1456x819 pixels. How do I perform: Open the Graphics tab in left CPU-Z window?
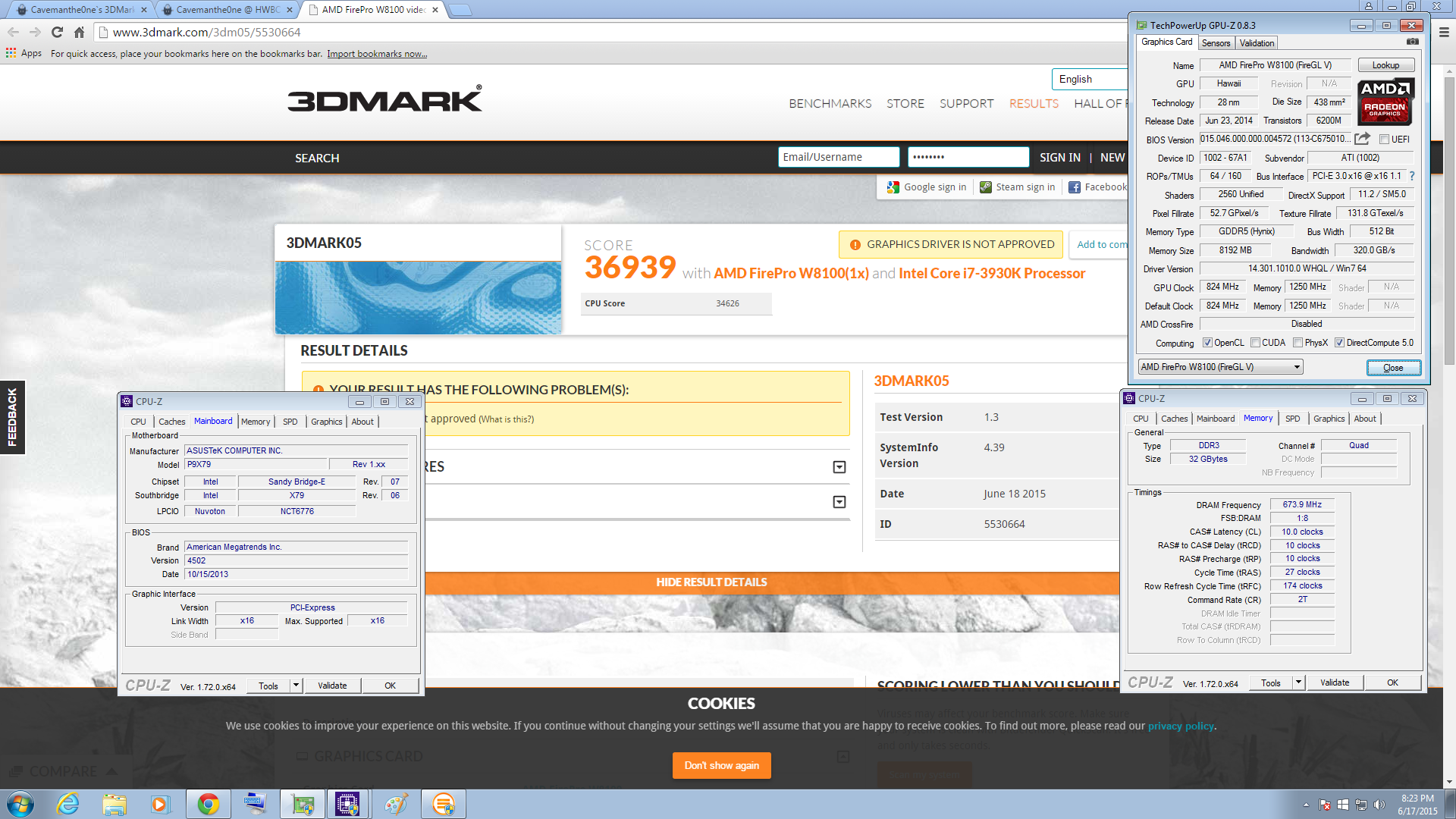(326, 422)
